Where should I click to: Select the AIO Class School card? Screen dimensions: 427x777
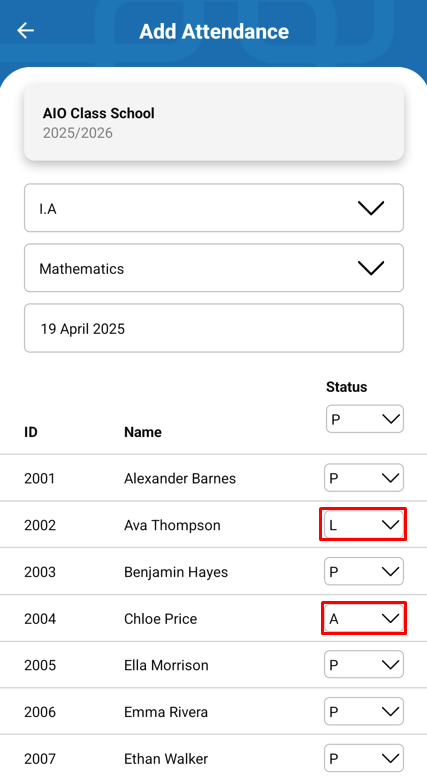point(214,122)
